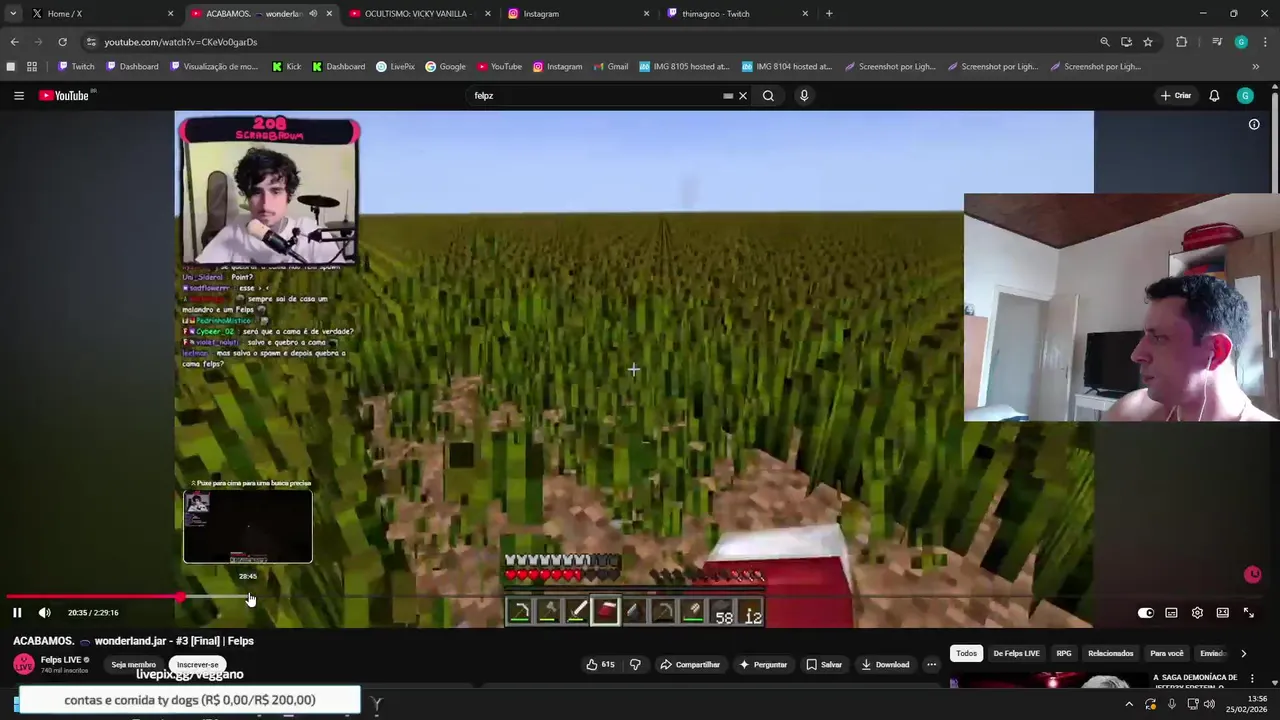Click the Seja membro button

pyautogui.click(x=133, y=665)
